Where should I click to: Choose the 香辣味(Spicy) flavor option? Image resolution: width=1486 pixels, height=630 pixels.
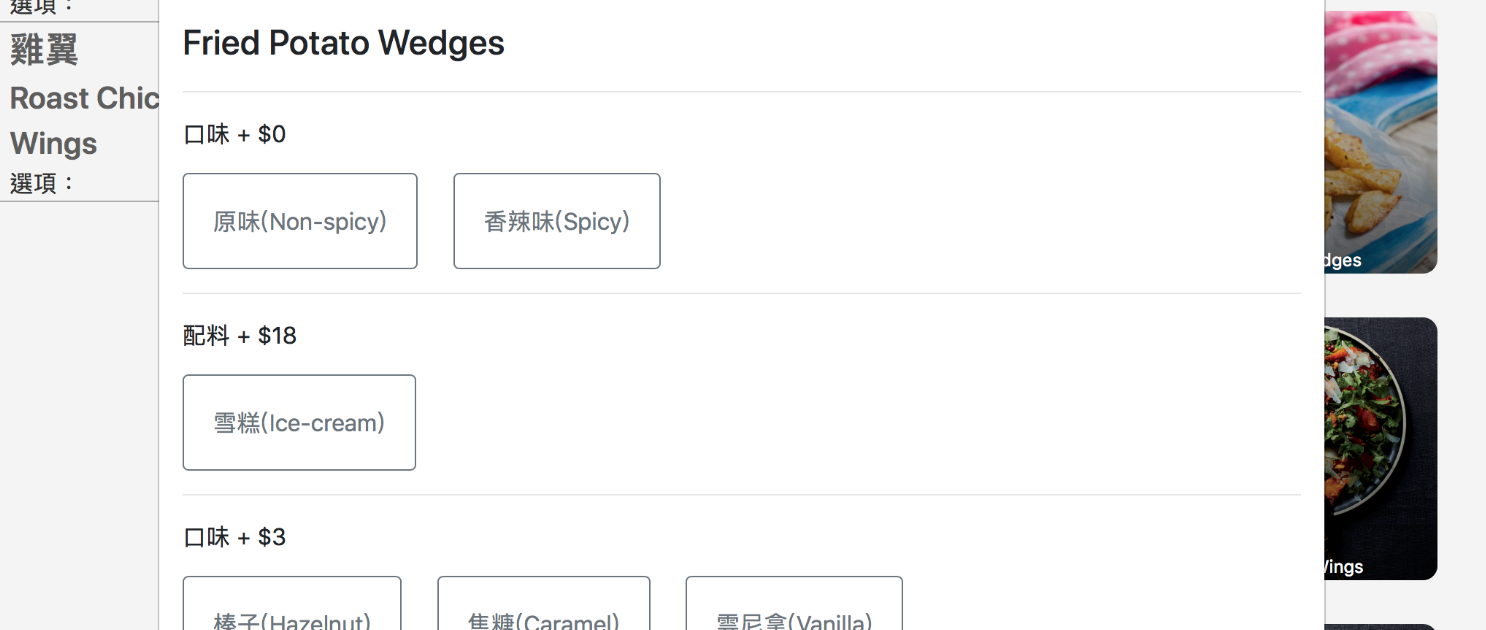pyautogui.click(x=557, y=221)
